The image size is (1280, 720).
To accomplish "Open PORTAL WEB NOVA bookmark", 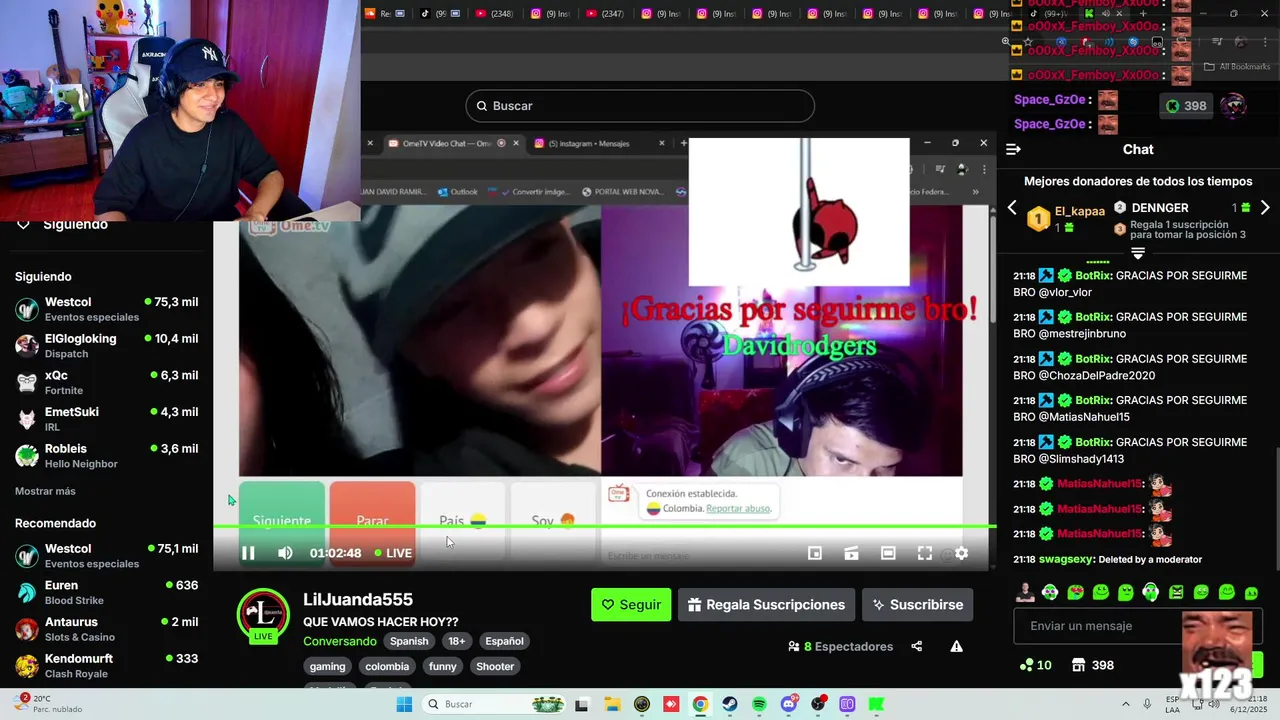I will coord(623,191).
